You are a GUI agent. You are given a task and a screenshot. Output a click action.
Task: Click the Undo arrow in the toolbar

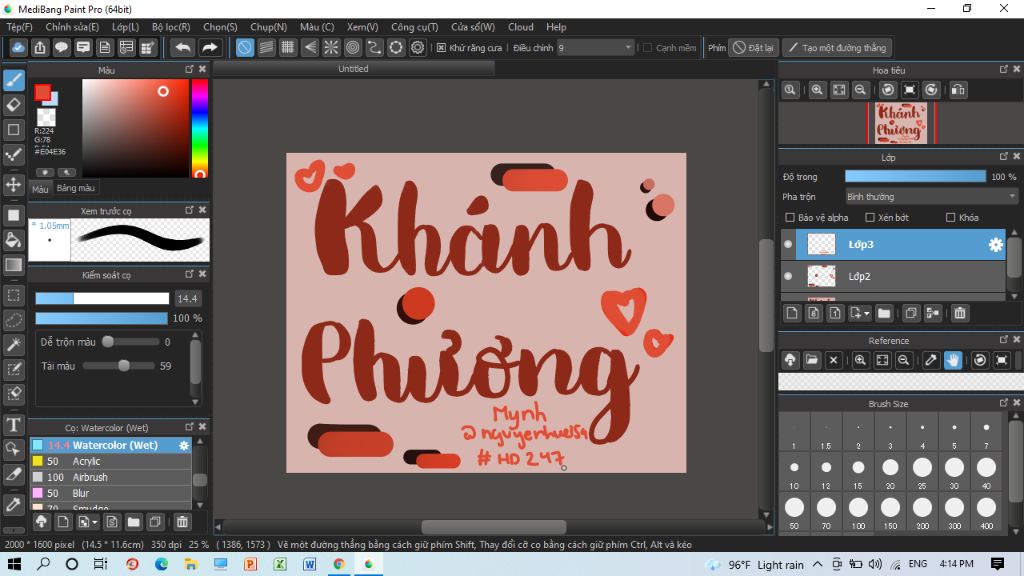point(184,48)
